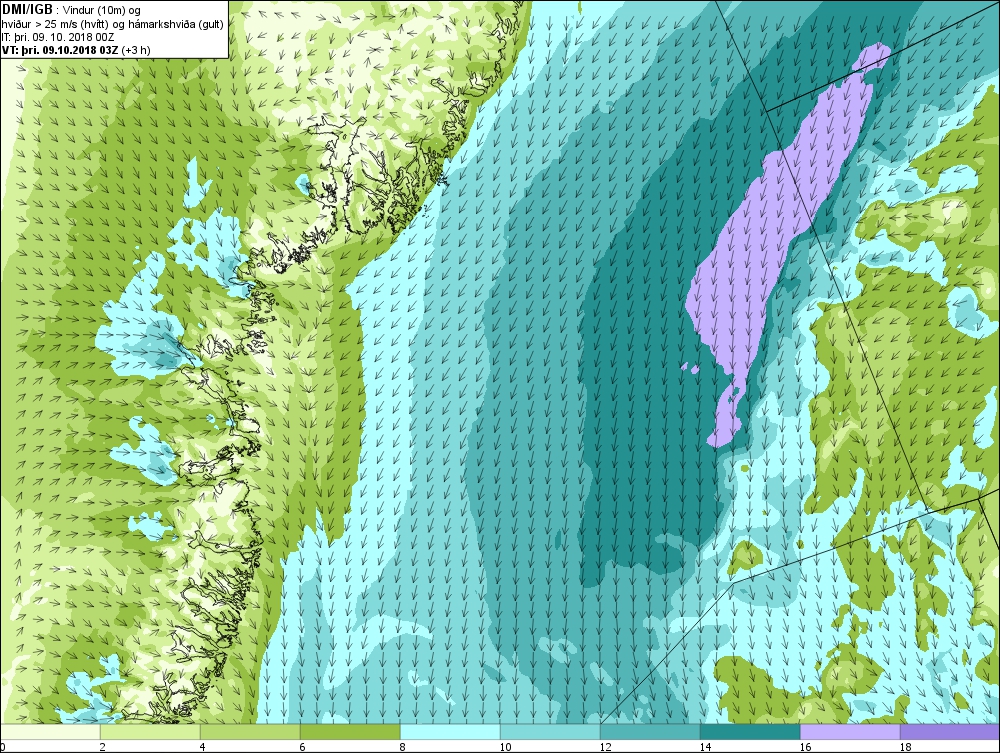This screenshot has width=1000, height=753.
Task: Select the 10–12 m/s cyan legend swatch
Action: [550, 732]
